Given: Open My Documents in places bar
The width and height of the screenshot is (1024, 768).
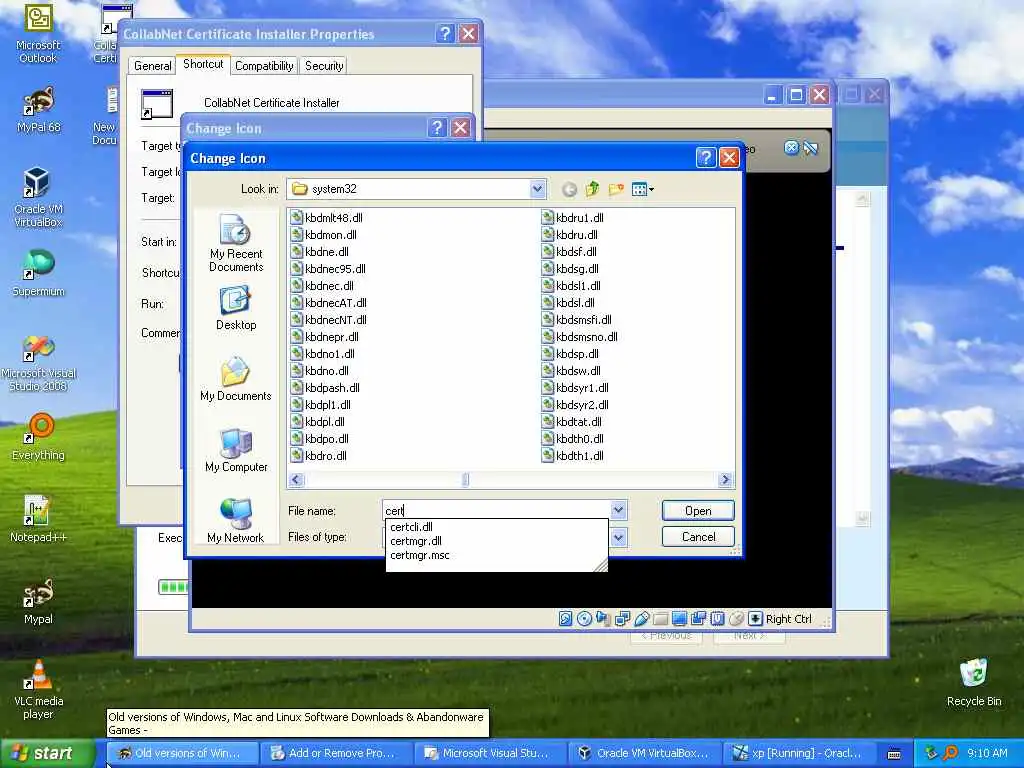Looking at the screenshot, I should click(x=236, y=379).
